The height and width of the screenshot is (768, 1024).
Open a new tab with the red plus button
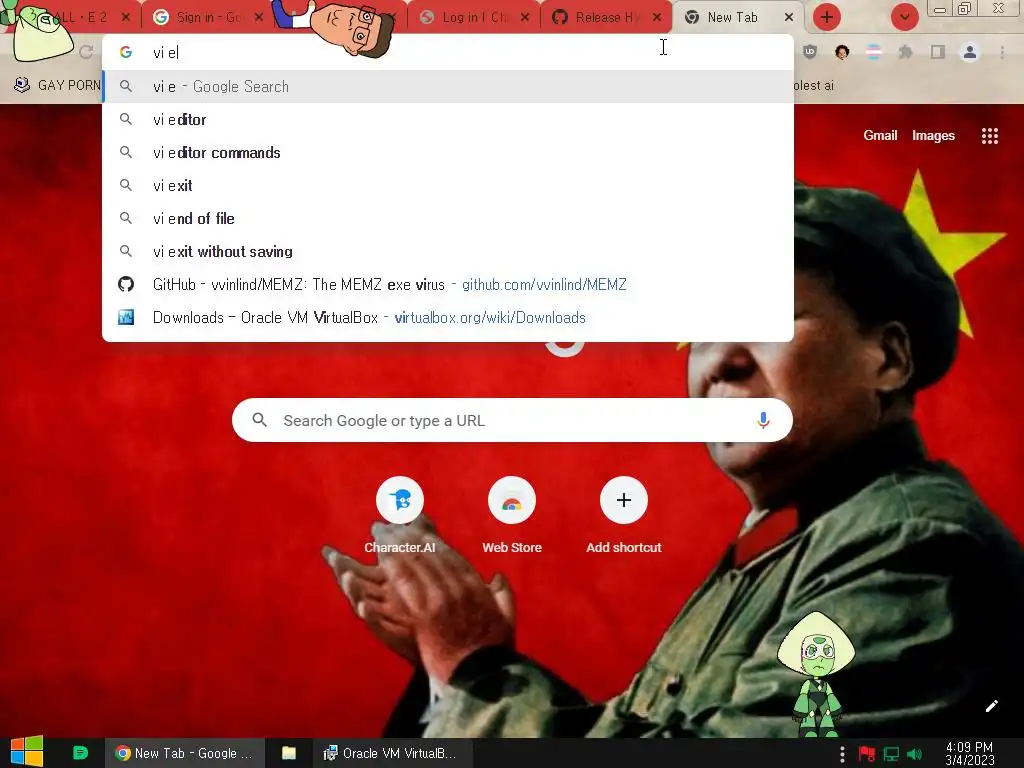826,17
